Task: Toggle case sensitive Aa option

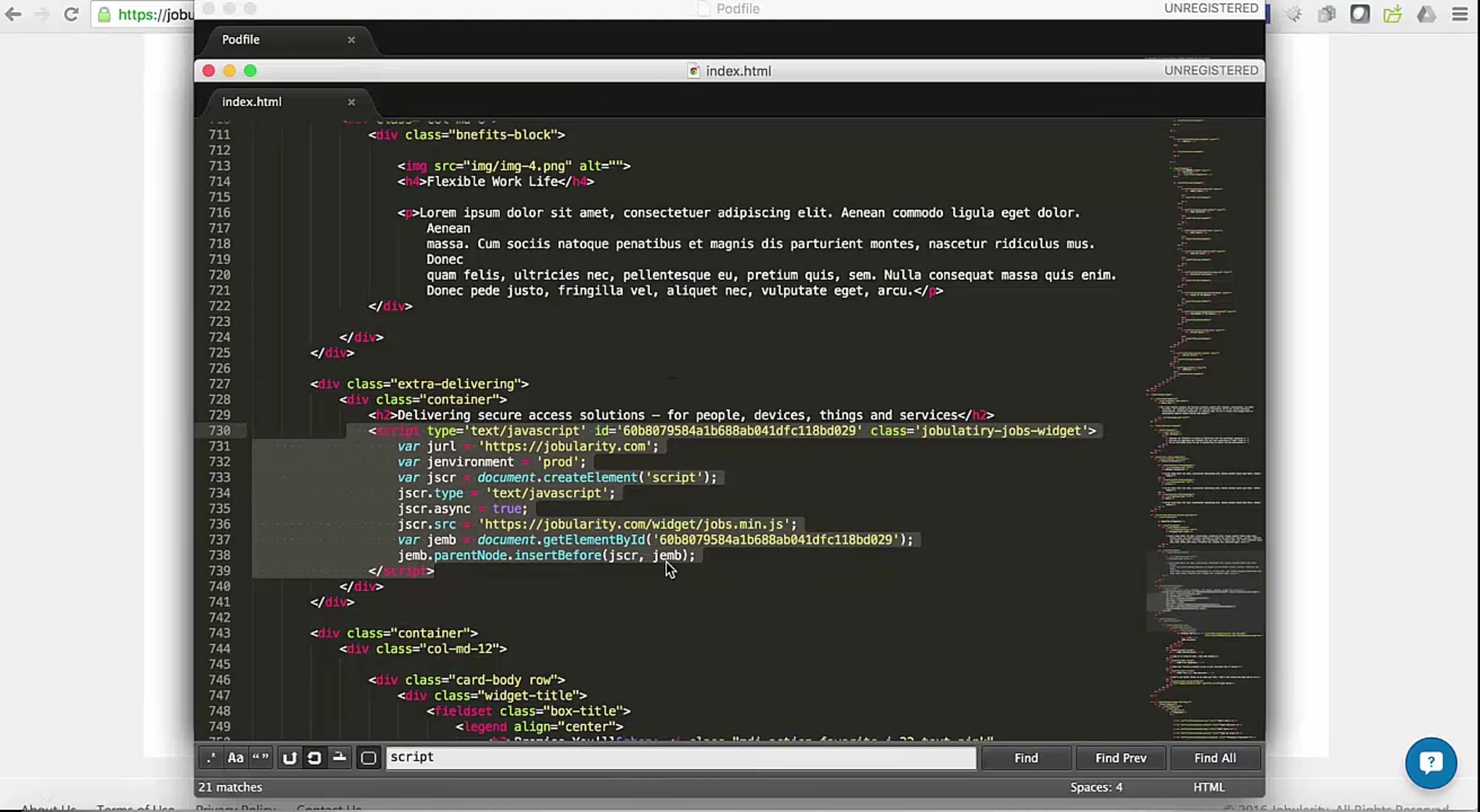Action: pos(236,758)
